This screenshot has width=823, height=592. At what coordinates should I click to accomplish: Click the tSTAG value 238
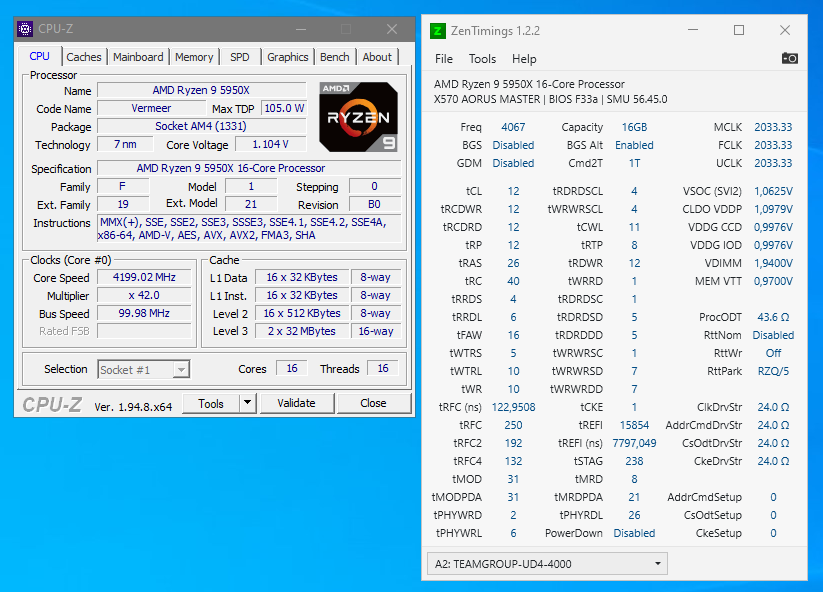(634, 461)
